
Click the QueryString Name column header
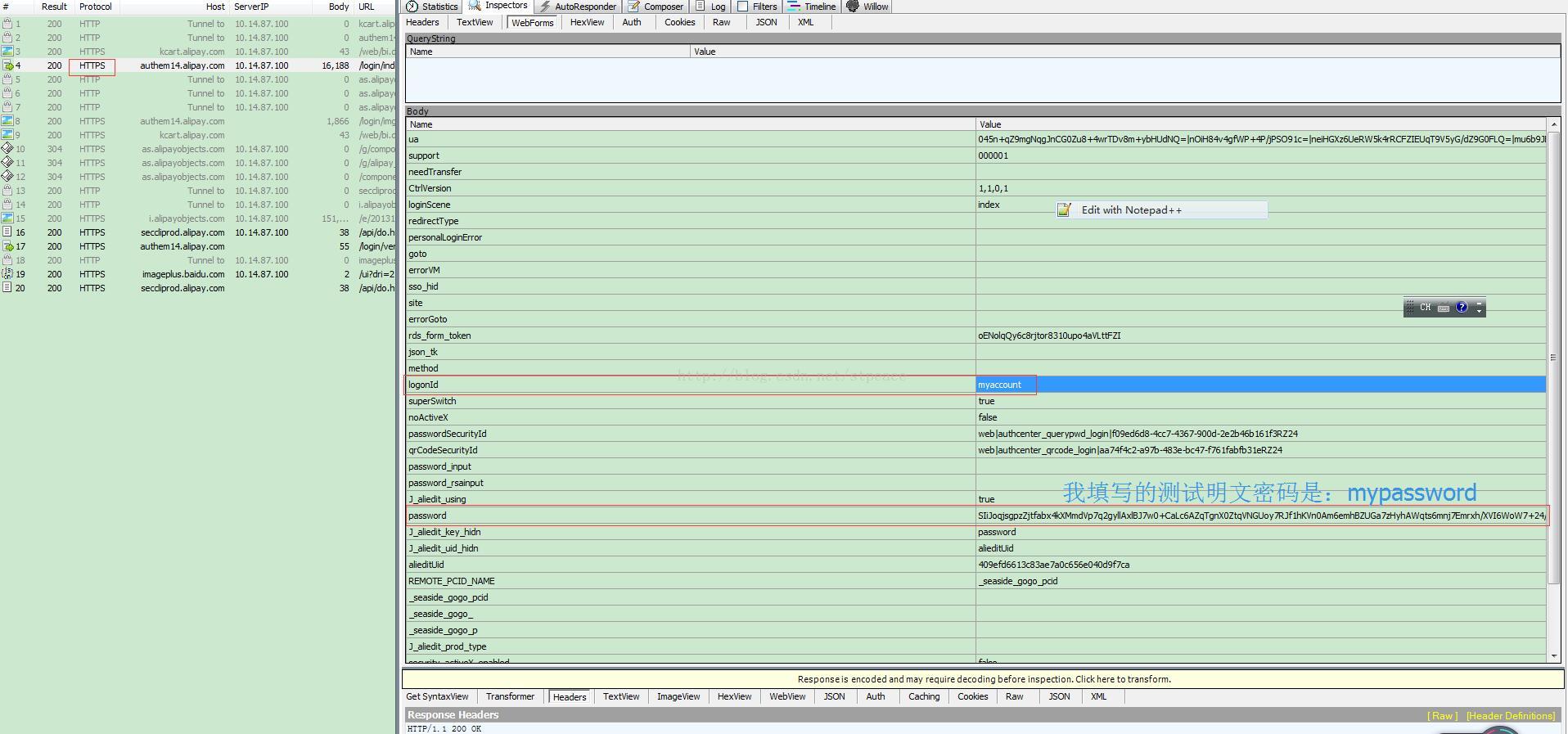click(x=548, y=52)
